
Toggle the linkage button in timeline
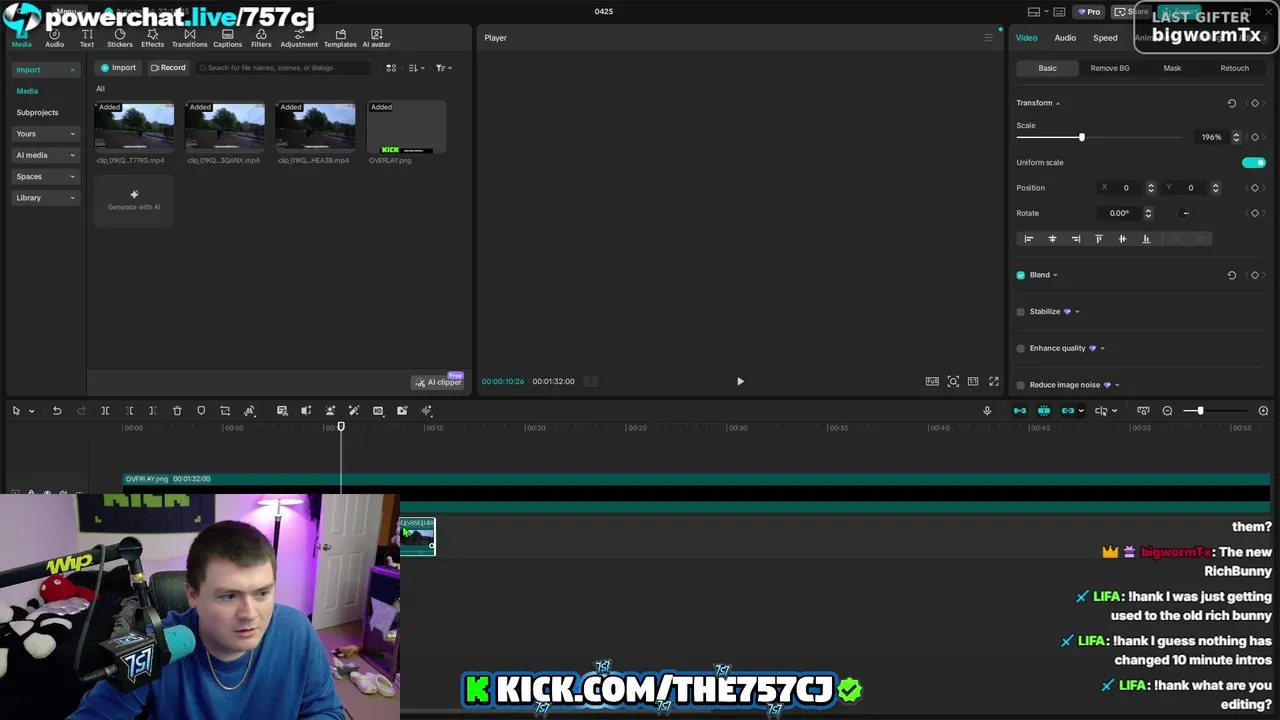click(x=1068, y=411)
